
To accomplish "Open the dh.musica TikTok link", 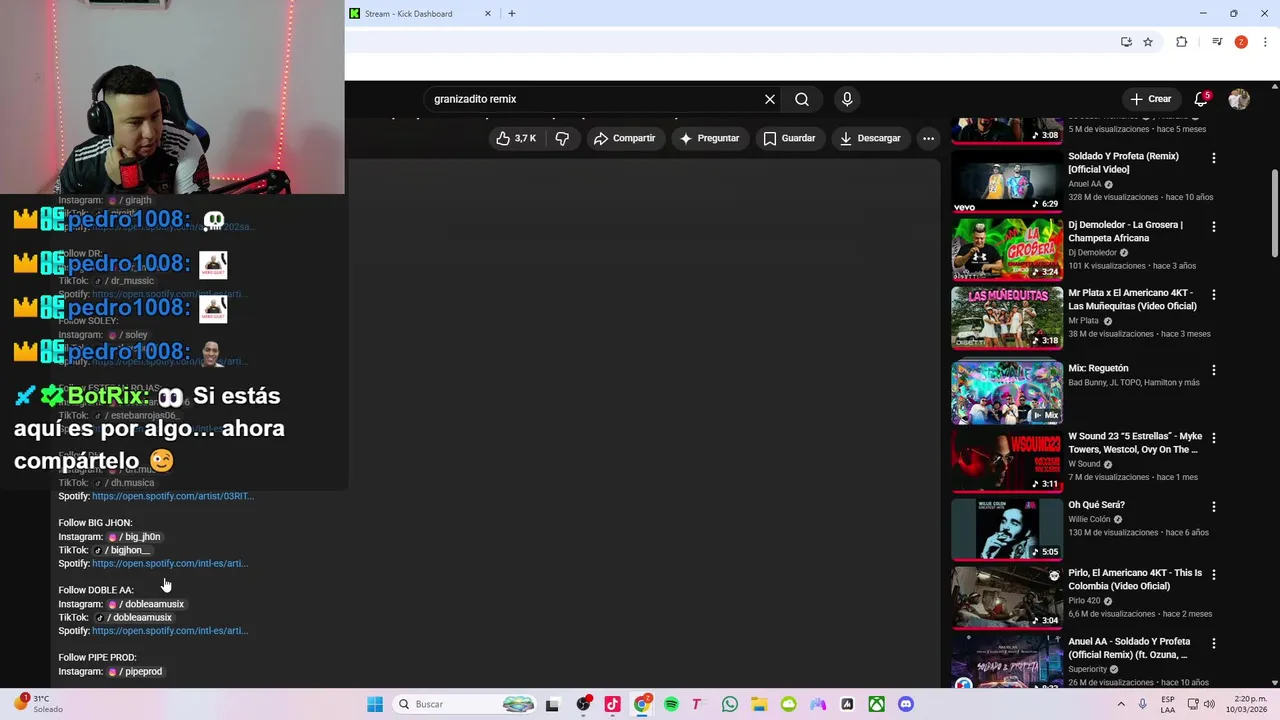I will click(x=124, y=483).
